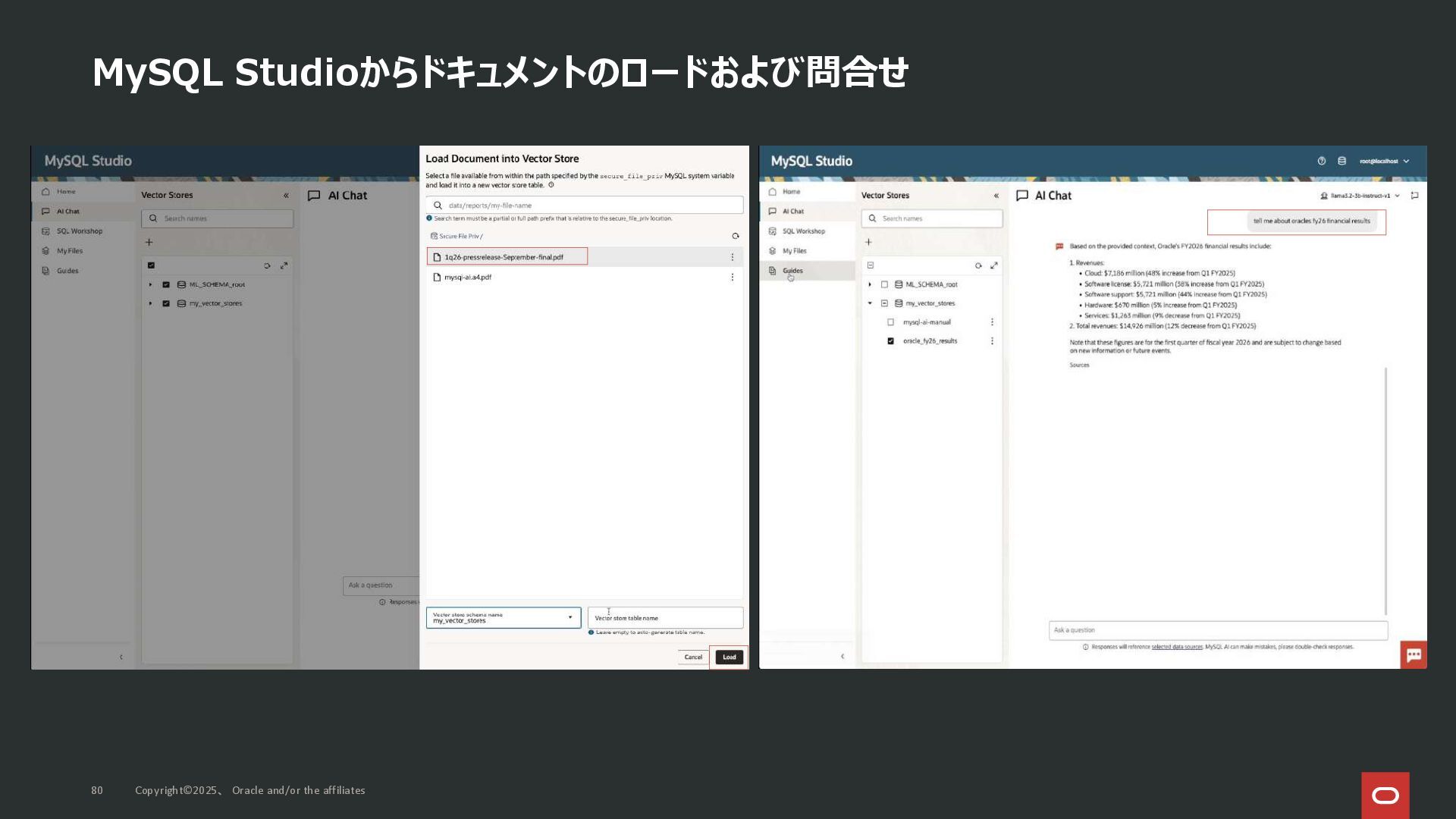Toggle the unchecked ML_SCHEMA_root checkbox in right panel
The height and width of the screenshot is (819, 1456).
884,284
